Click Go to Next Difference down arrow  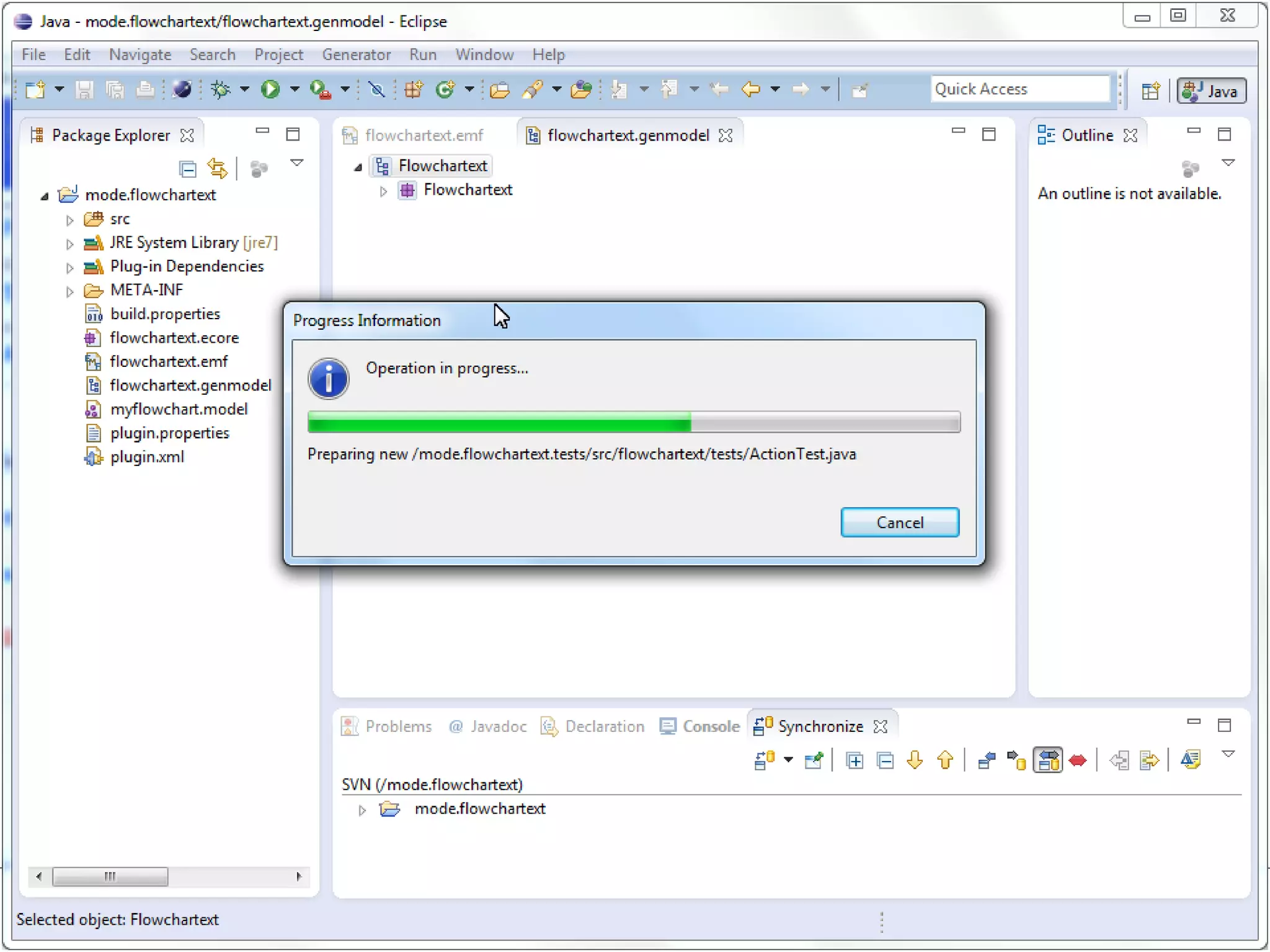point(915,760)
